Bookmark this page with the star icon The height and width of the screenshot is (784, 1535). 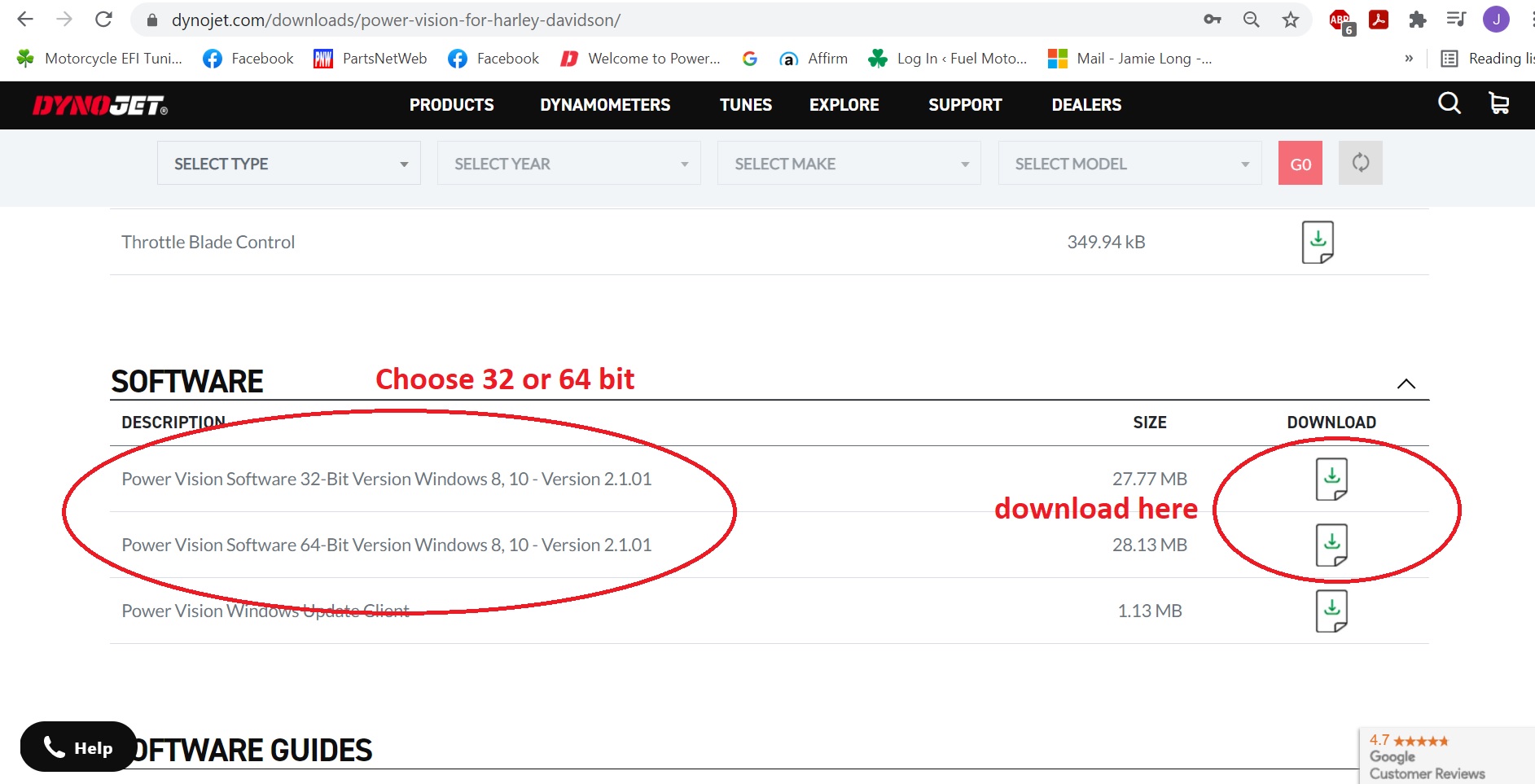[x=1290, y=20]
